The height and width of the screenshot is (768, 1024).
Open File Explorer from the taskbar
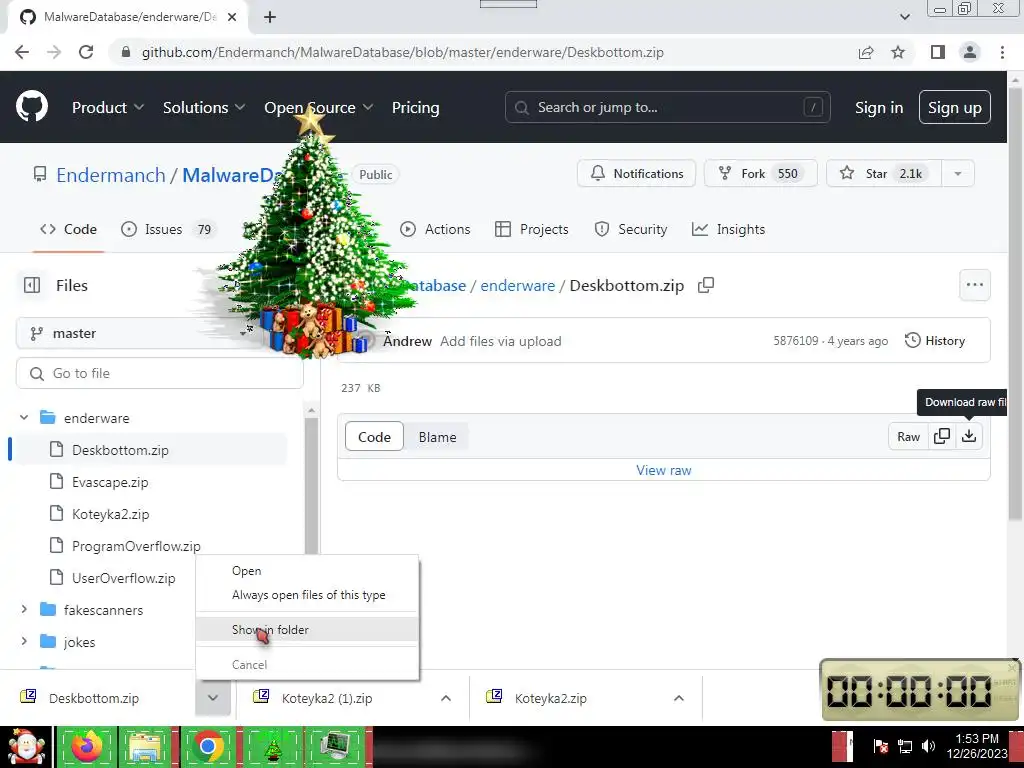(147, 746)
